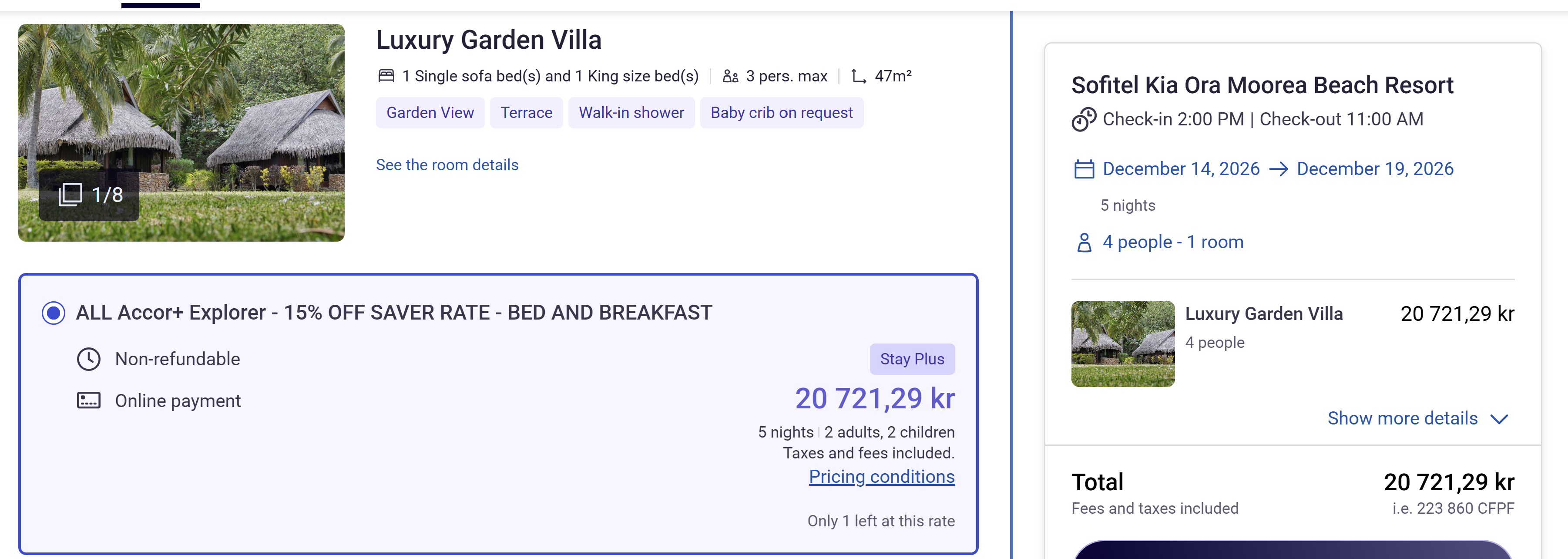Click the calendar icon beside December 14
Viewport: 1568px width, 559px height.
click(x=1084, y=168)
